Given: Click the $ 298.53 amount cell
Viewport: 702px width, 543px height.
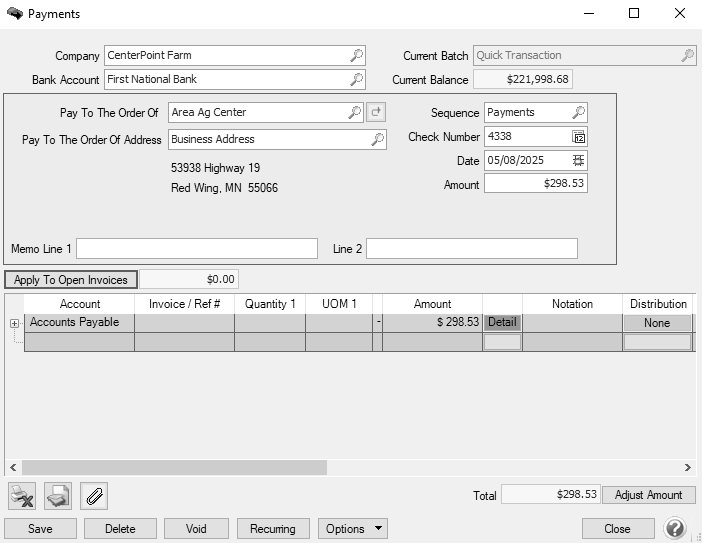Looking at the screenshot, I should coord(432,322).
